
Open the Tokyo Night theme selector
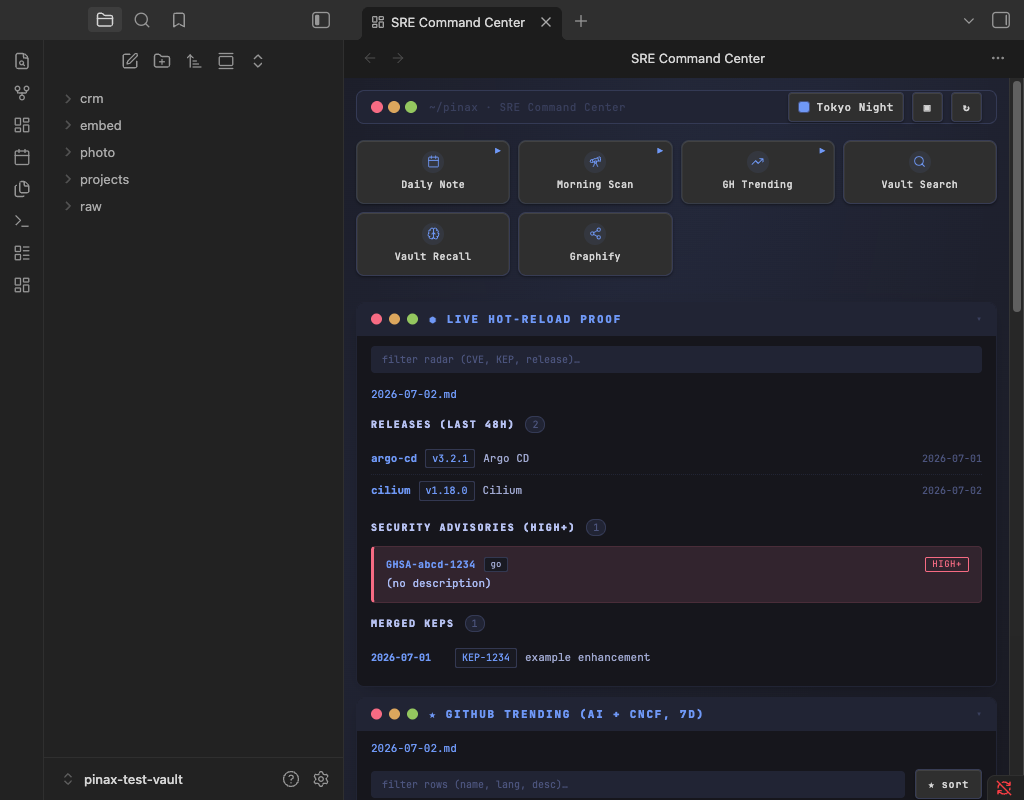click(846, 107)
